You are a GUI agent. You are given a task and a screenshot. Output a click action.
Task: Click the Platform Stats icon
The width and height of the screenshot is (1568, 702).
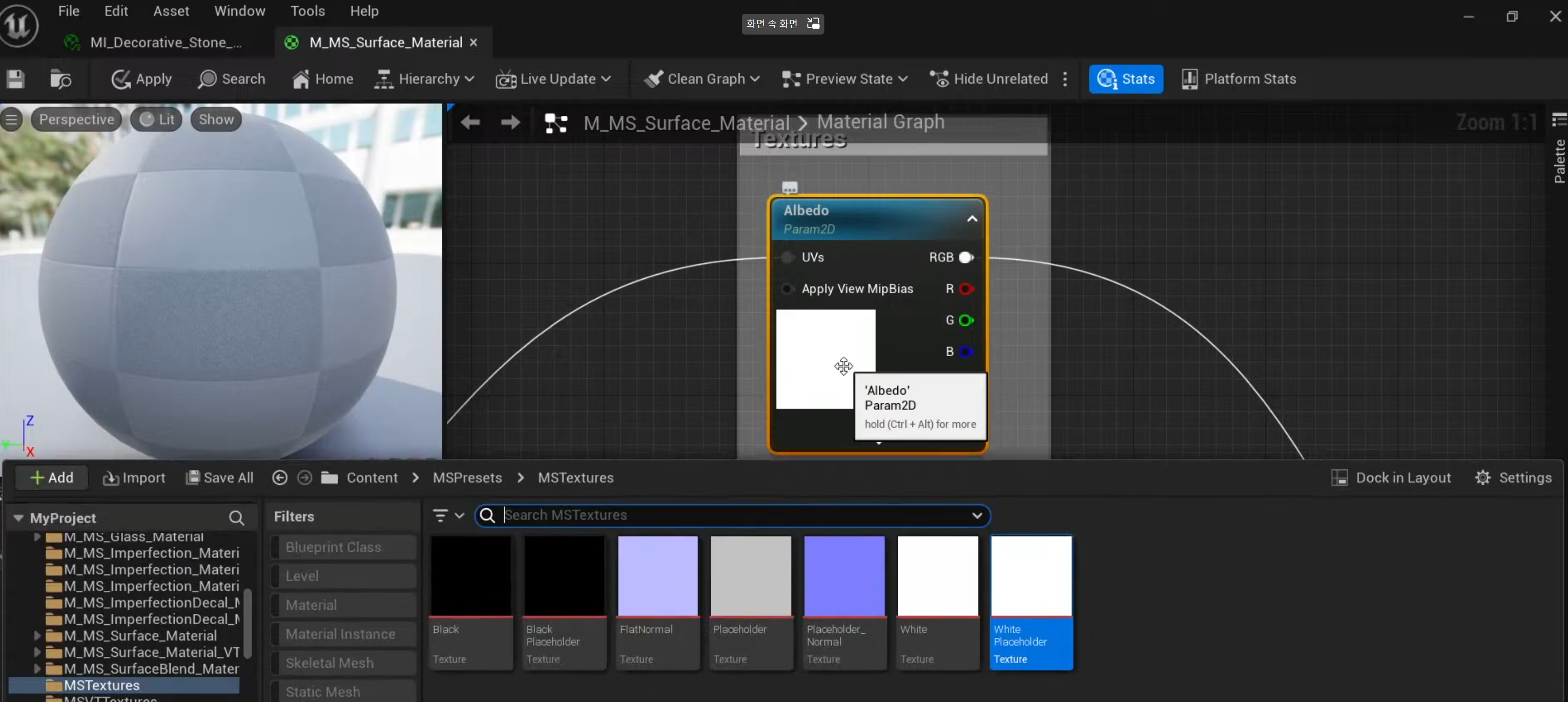[x=1189, y=79]
